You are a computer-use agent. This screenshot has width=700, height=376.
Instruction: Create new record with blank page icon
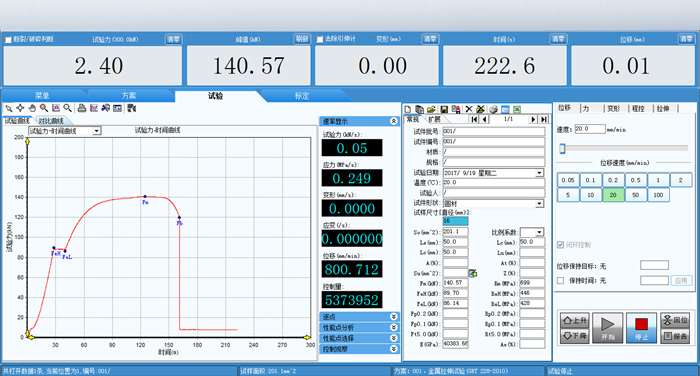click(408, 109)
